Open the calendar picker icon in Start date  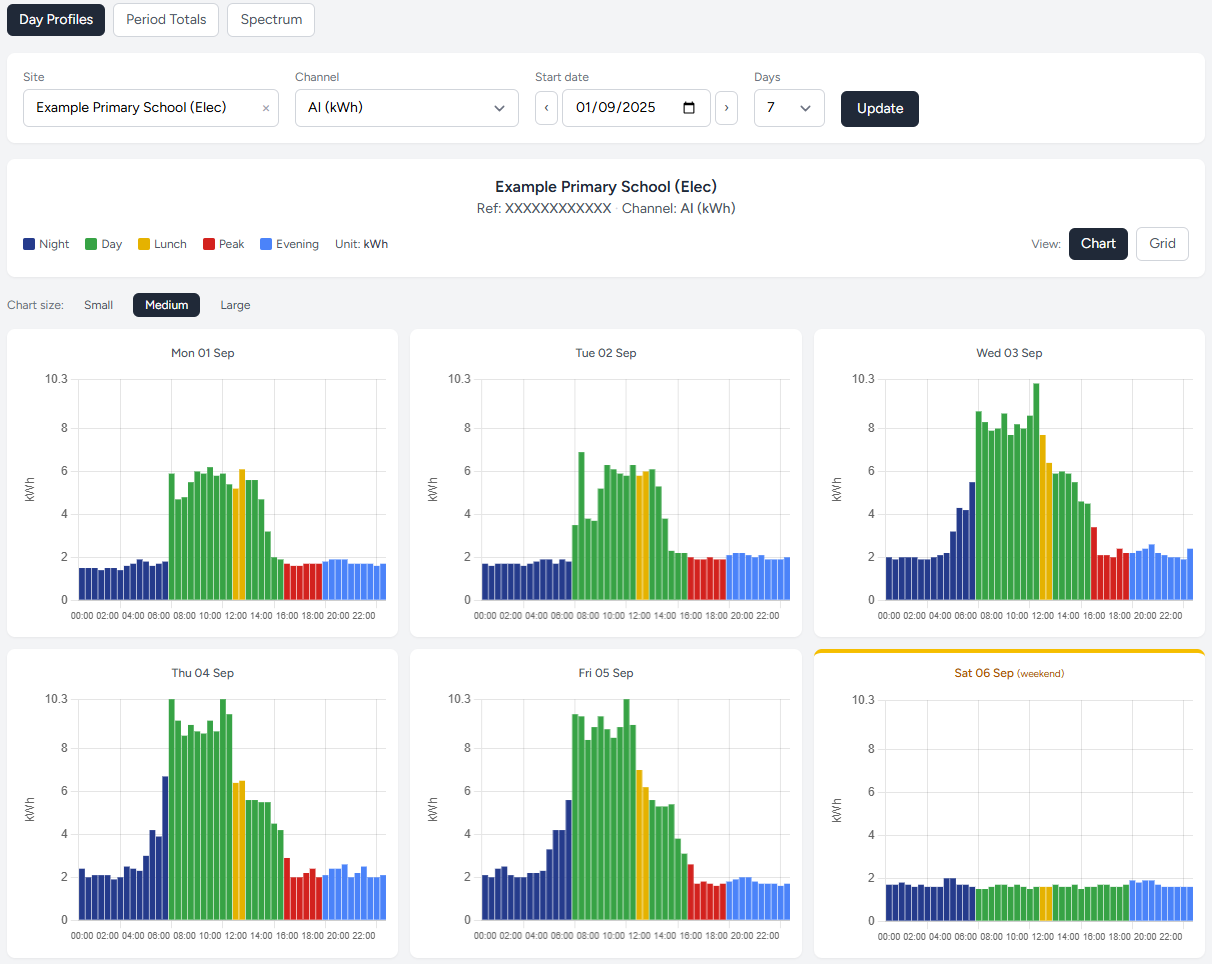(689, 108)
